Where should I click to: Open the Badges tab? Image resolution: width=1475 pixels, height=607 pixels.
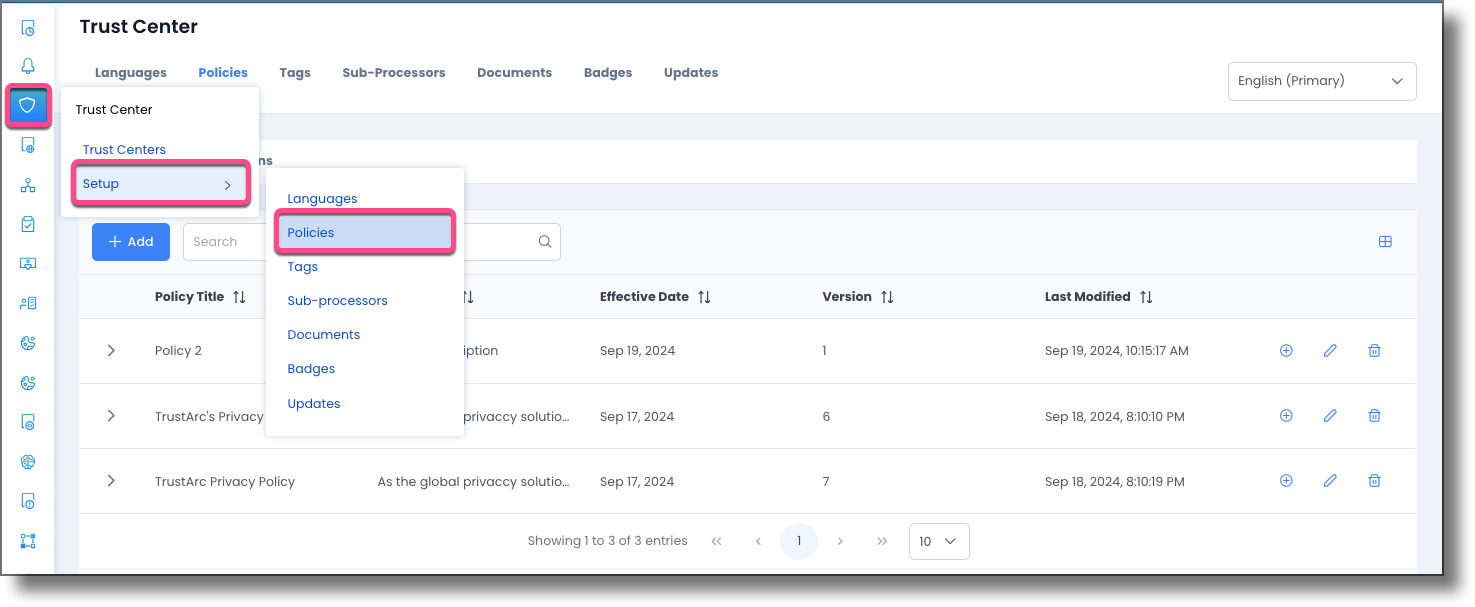pos(607,72)
